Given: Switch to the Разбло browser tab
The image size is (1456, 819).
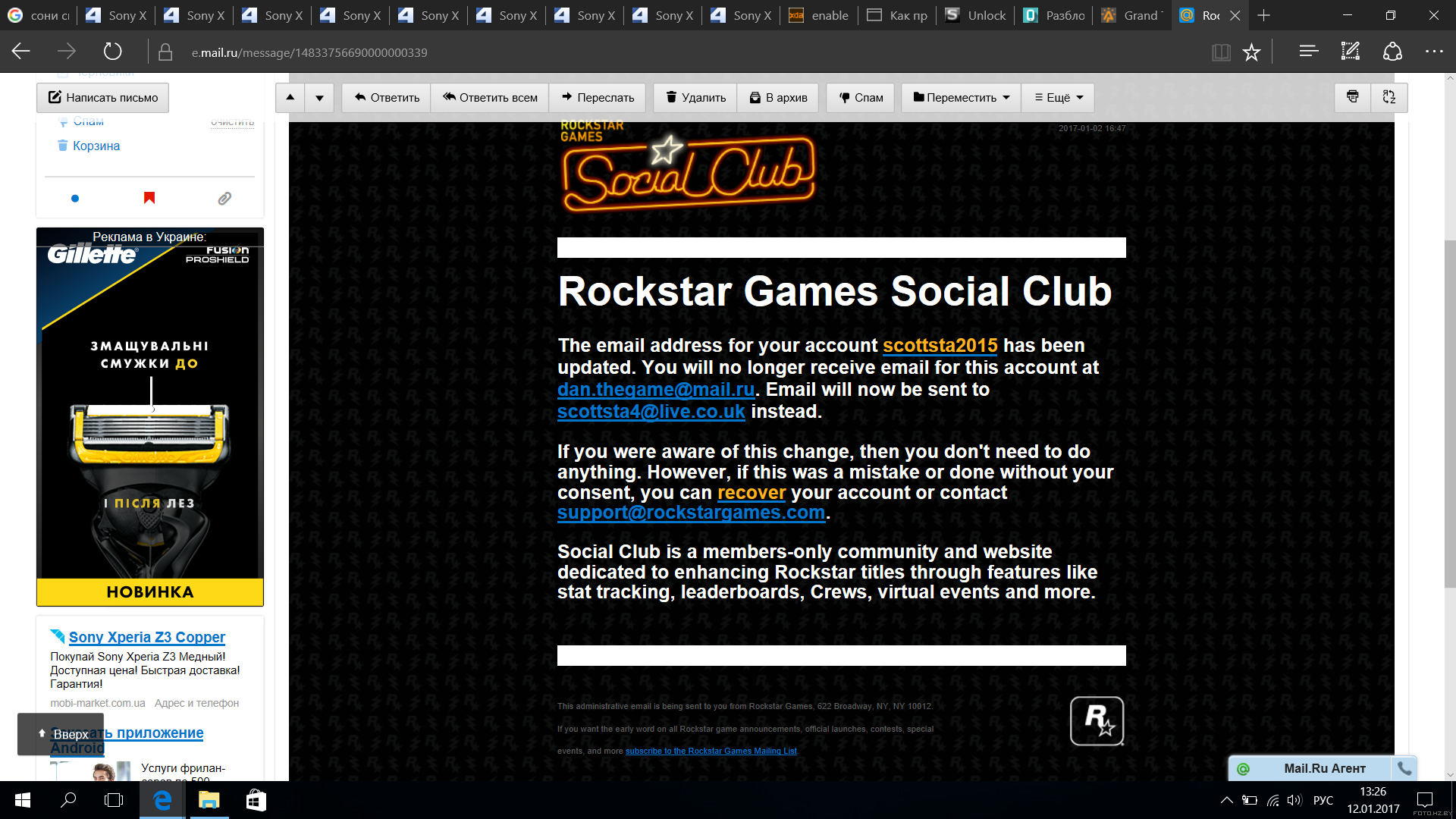Looking at the screenshot, I should 1054,15.
